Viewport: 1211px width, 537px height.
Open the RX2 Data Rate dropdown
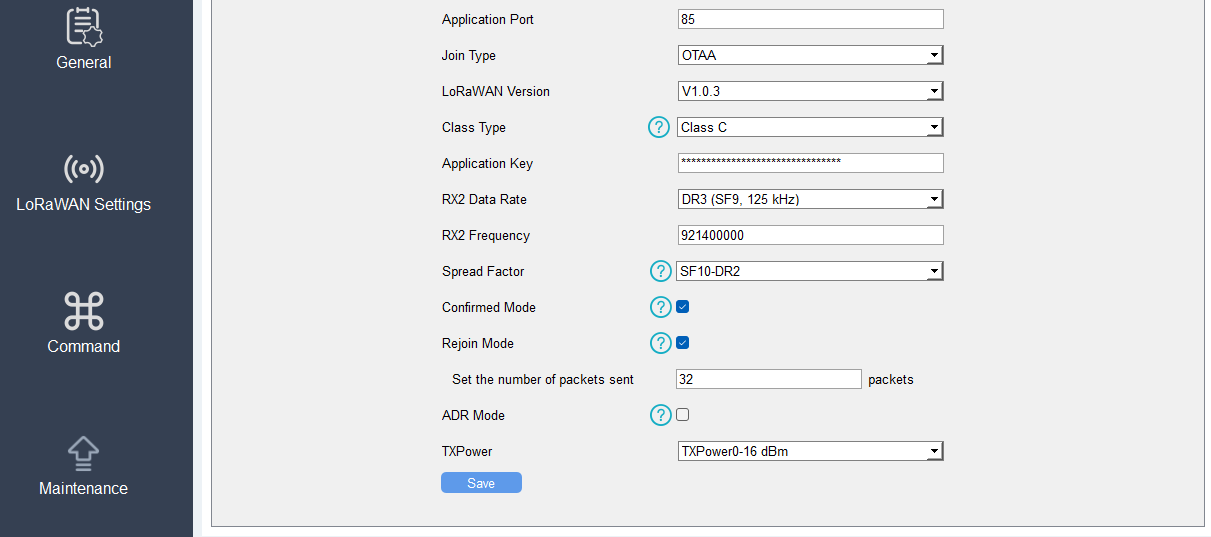click(x=810, y=200)
